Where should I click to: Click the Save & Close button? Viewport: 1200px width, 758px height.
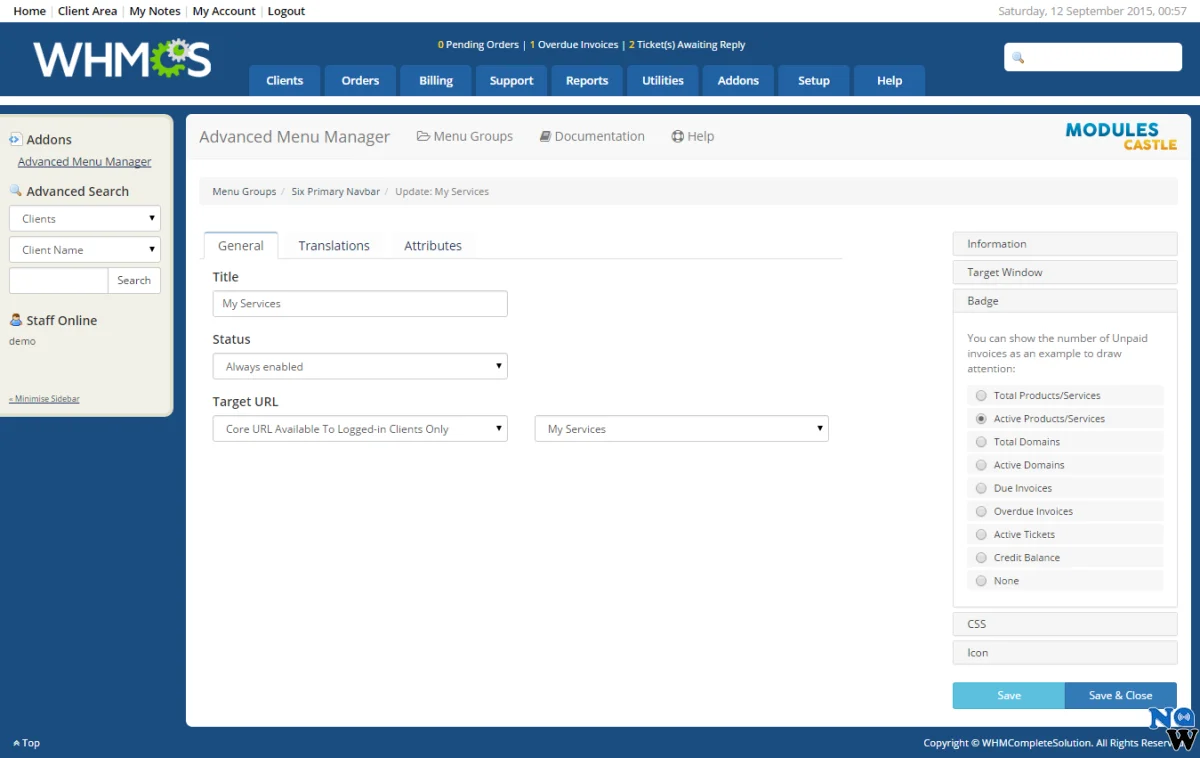point(1120,696)
